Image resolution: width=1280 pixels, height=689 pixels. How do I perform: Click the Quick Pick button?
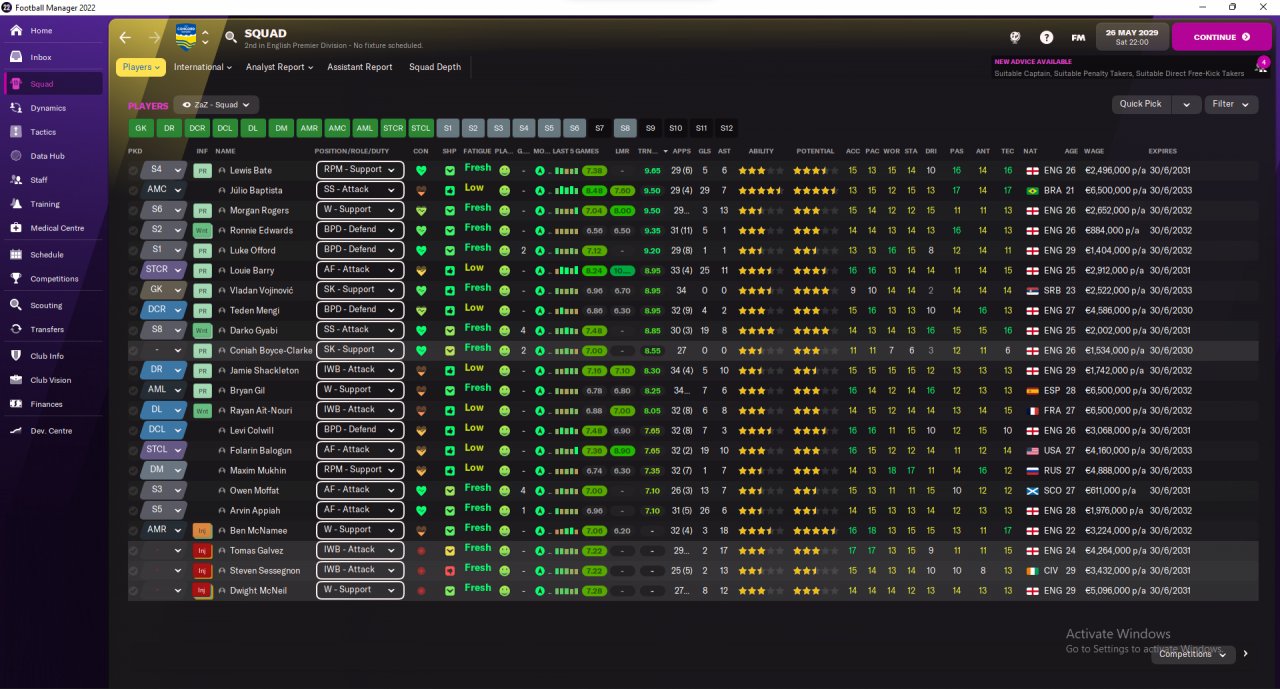pos(1141,104)
